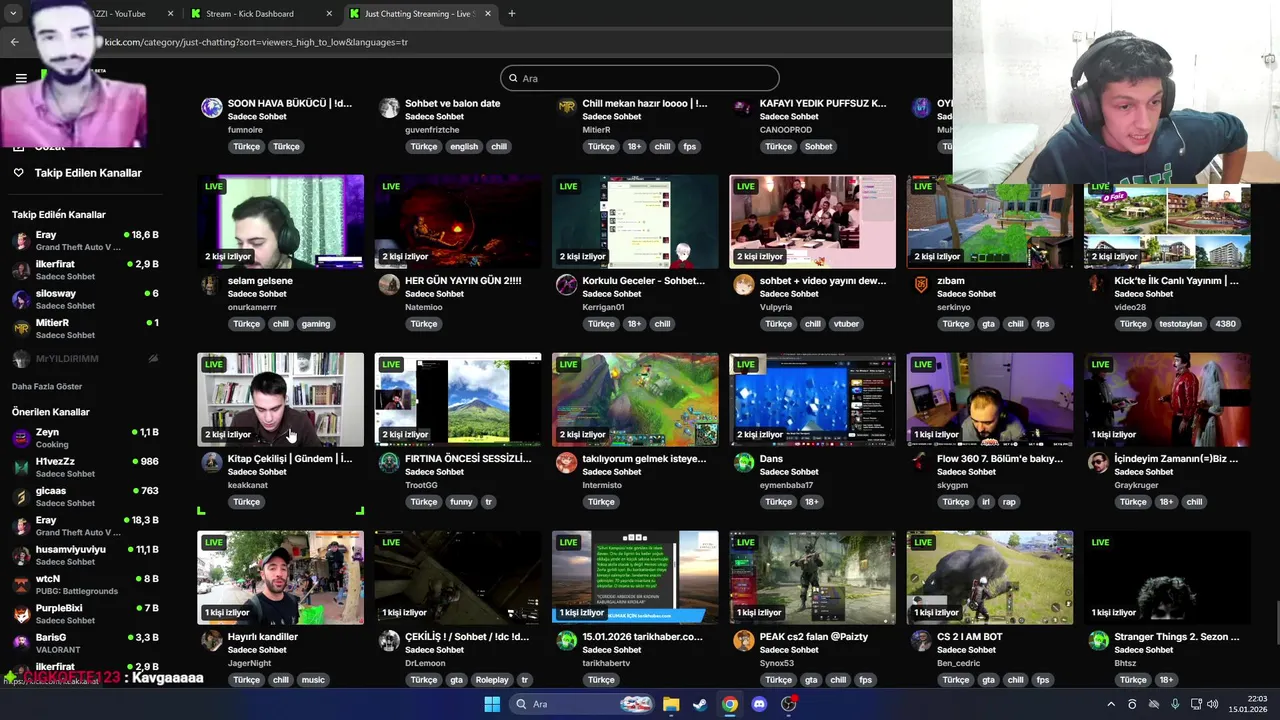Select the 'funny' tag under TrootGG's stream

coord(461,502)
